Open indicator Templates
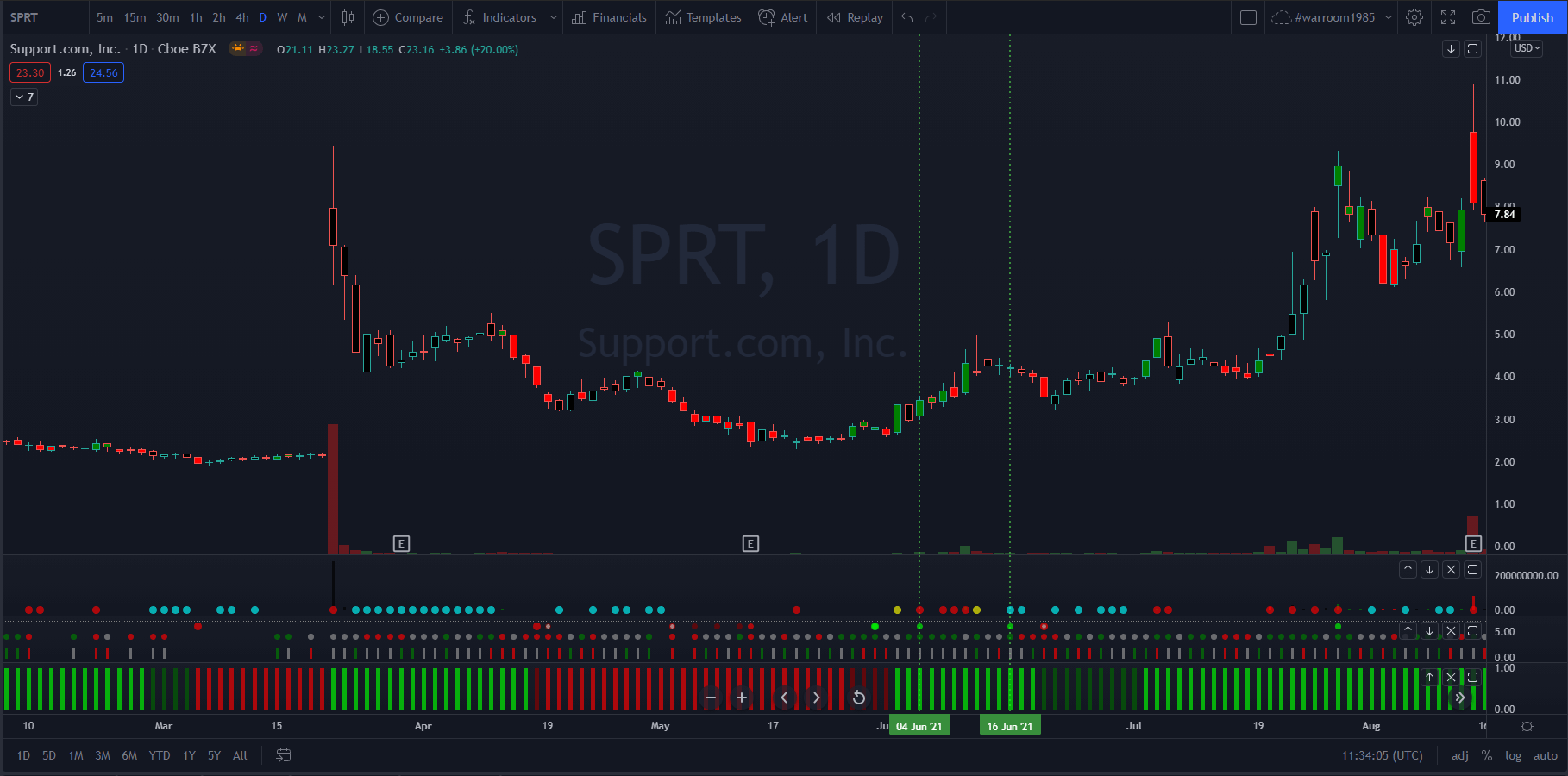This screenshot has height=776, width=1568. point(703,17)
